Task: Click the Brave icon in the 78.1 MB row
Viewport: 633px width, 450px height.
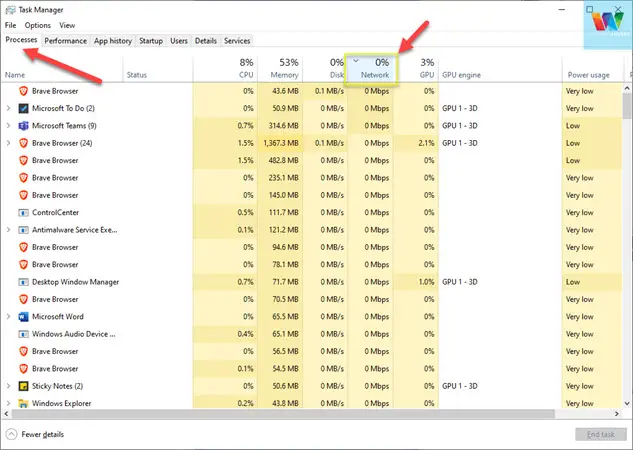Action: click(23, 264)
